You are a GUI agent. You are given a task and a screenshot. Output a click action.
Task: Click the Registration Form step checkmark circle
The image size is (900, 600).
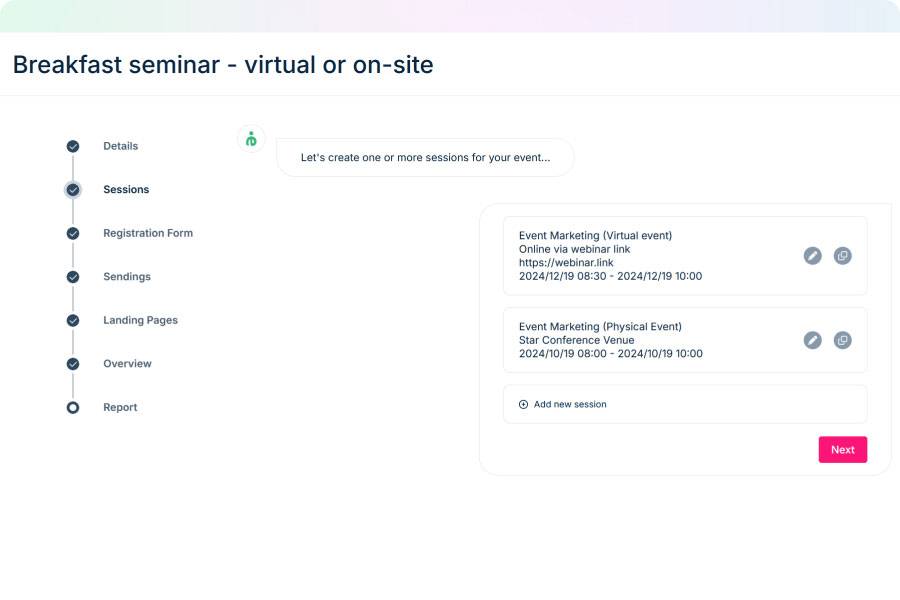(x=73, y=233)
